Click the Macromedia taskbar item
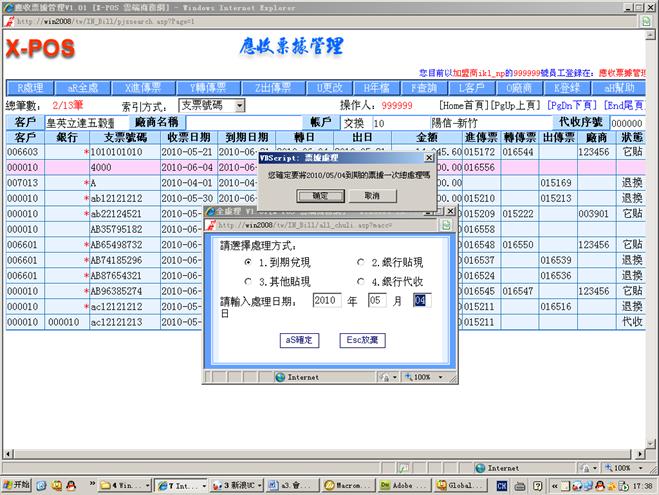 pyautogui.click(x=348, y=485)
